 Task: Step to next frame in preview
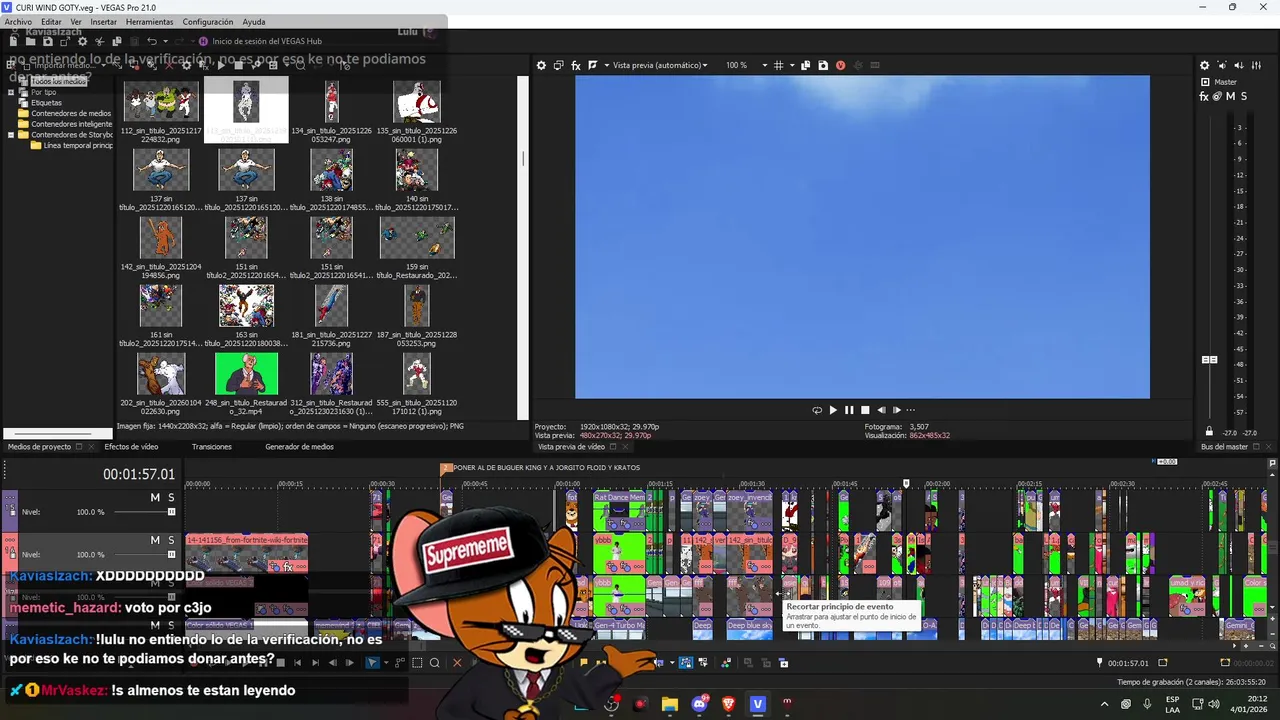pos(897,410)
